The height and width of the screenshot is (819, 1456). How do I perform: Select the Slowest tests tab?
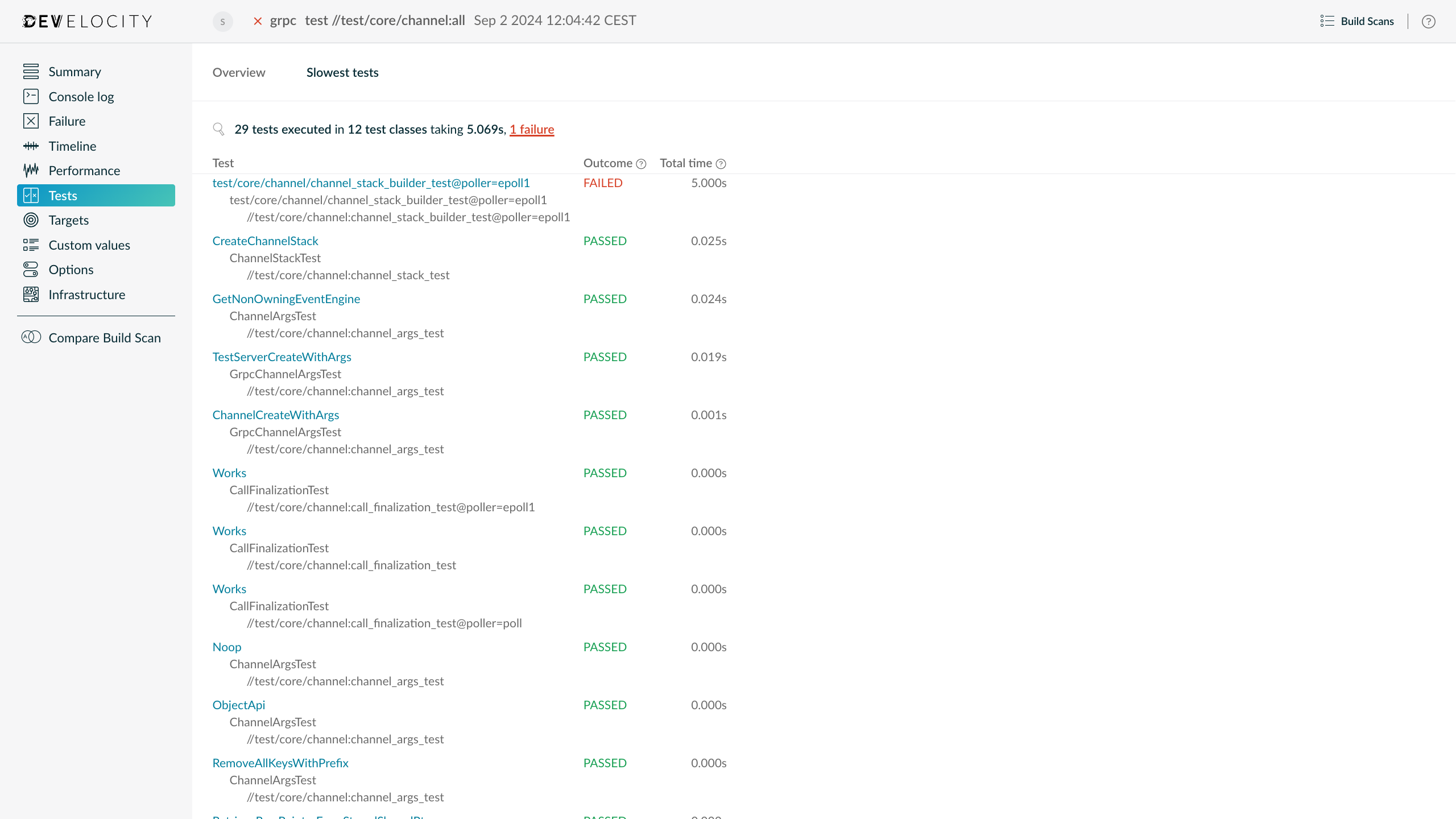click(342, 72)
